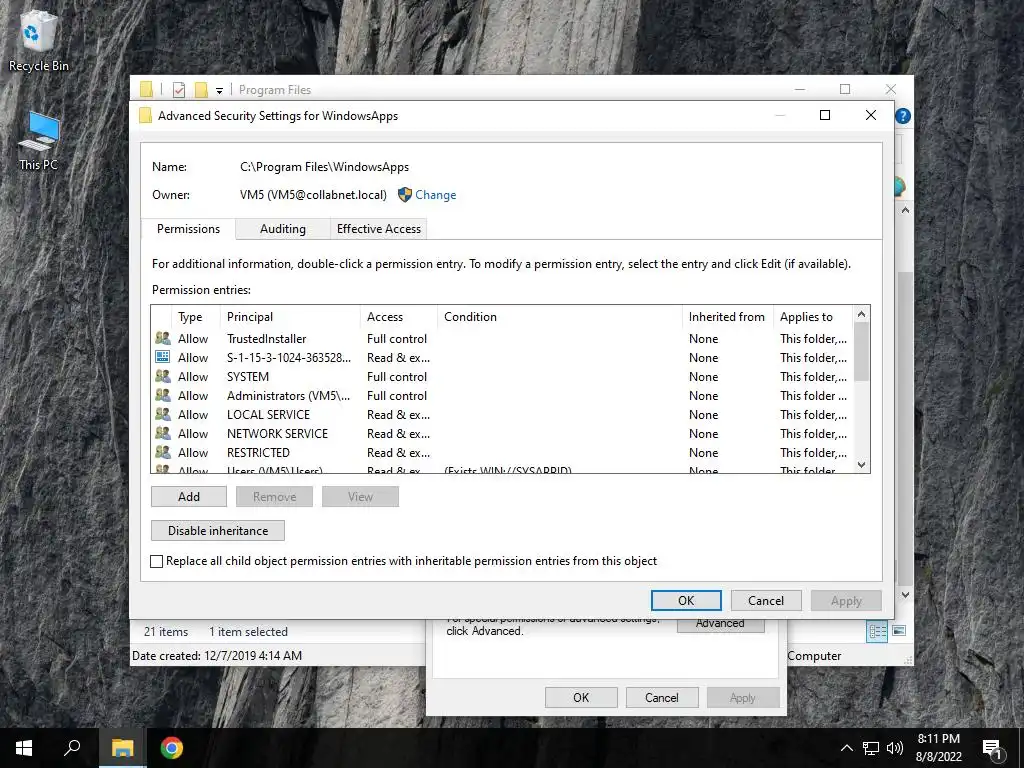1024x768 pixels.
Task: Click the Add button
Action: tap(189, 496)
